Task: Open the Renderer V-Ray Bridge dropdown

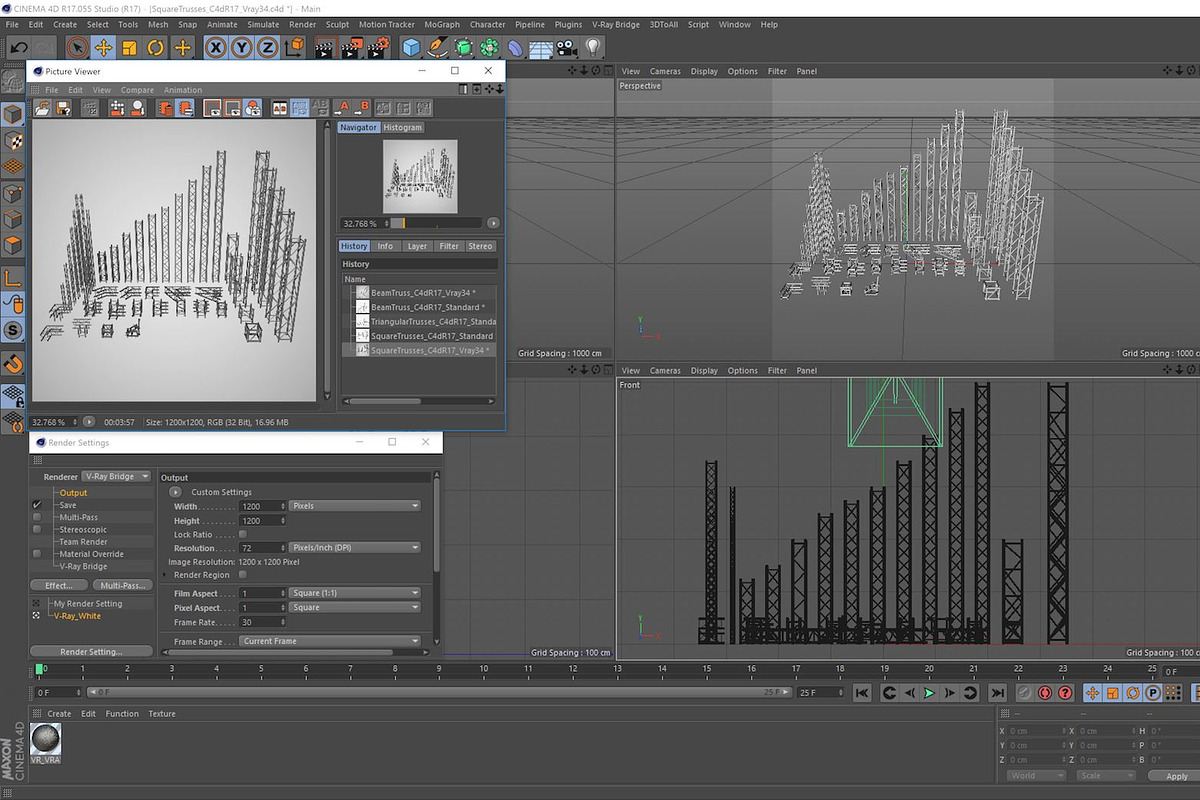Action: (117, 476)
